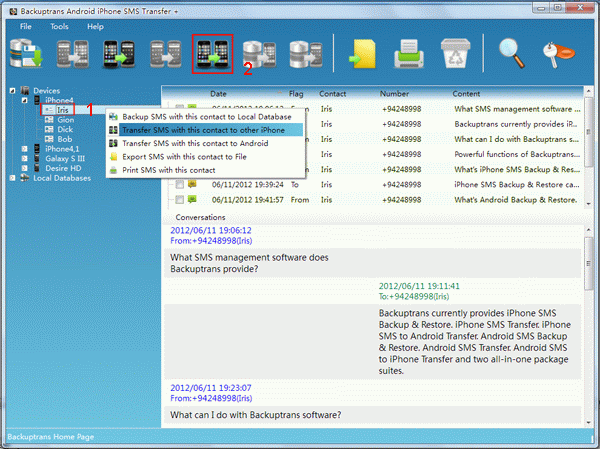The width and height of the screenshot is (600, 449).
Task: Click the Devices root node icon
Action: [25, 91]
